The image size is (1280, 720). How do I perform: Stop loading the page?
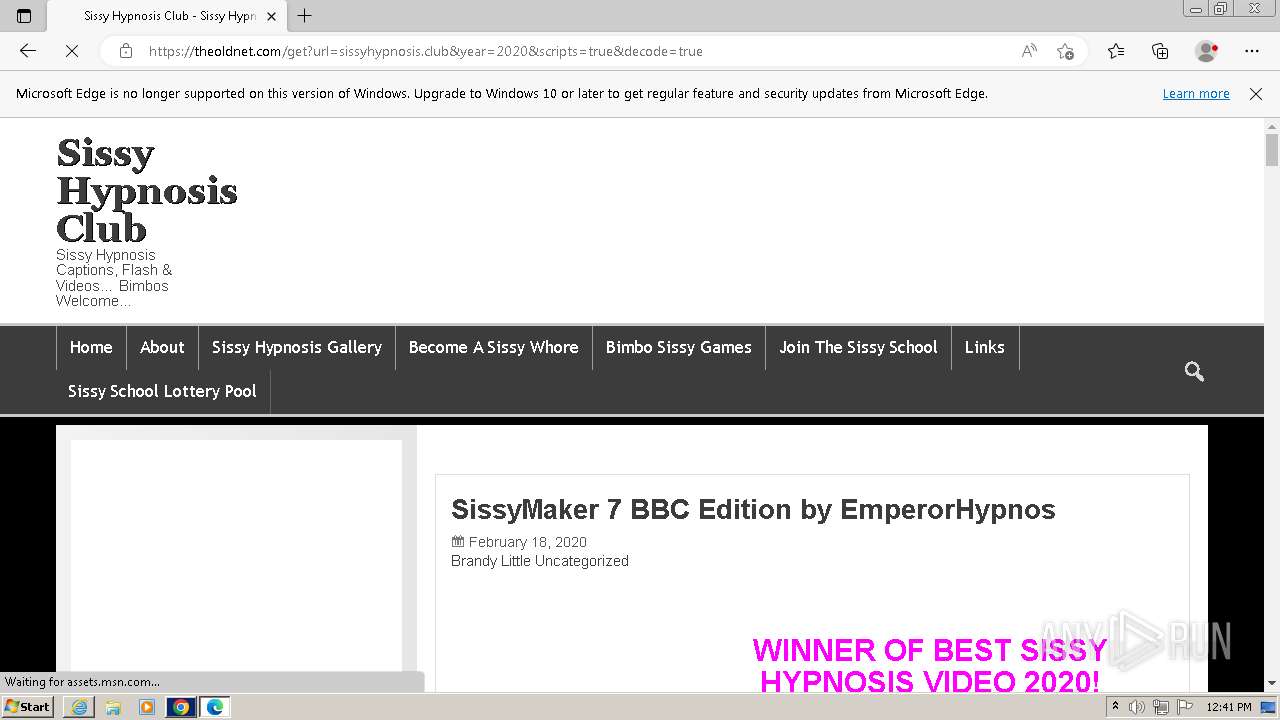(72, 51)
